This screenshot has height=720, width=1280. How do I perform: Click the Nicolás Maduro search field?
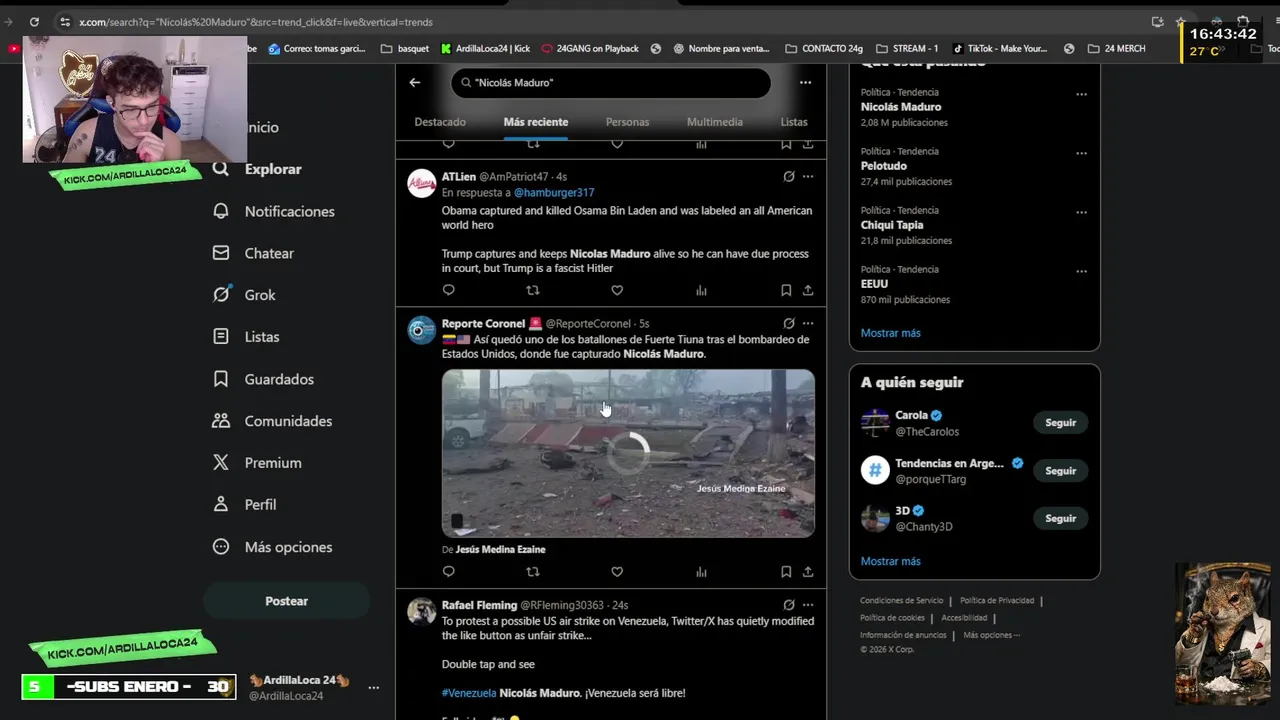coord(611,83)
